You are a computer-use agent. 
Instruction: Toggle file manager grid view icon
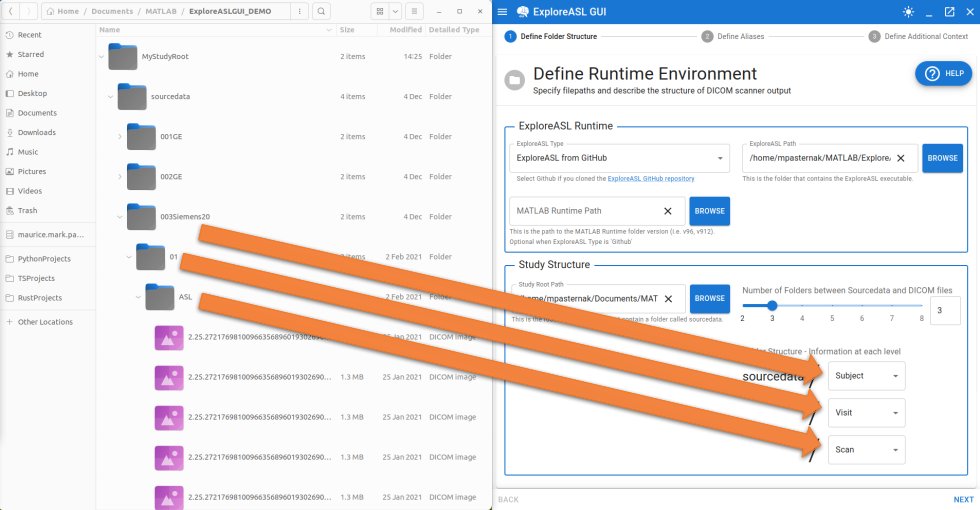tap(379, 11)
